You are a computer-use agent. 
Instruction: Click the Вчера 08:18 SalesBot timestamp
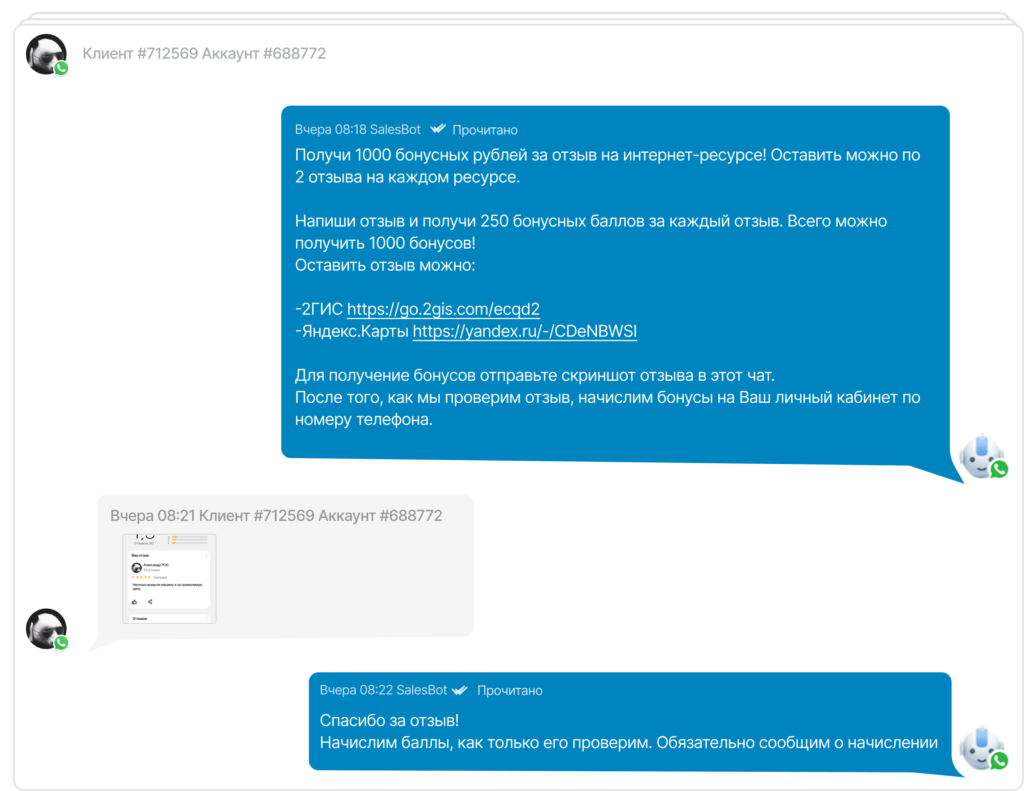[358, 130]
